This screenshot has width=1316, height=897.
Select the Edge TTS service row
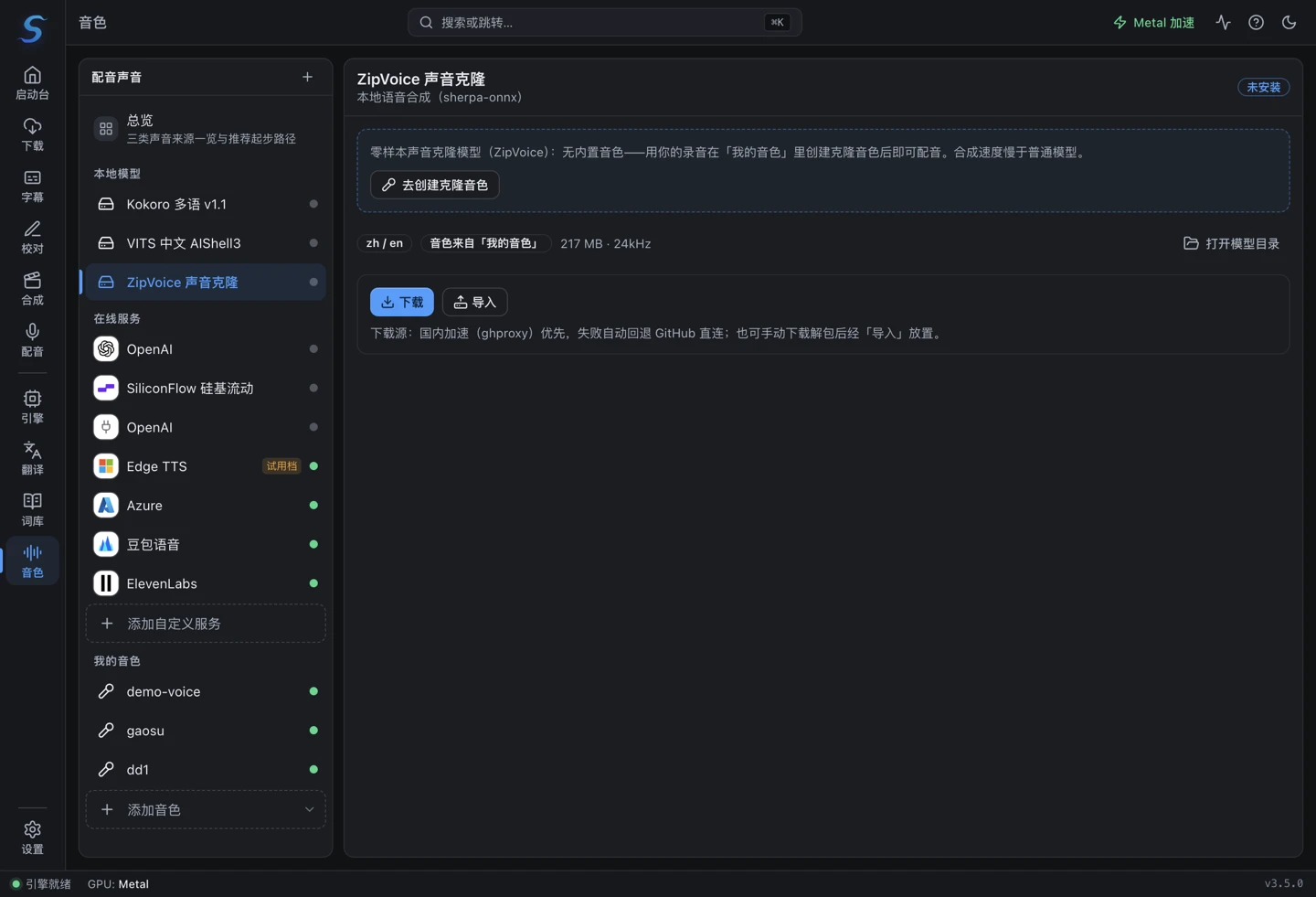pyautogui.click(x=206, y=466)
